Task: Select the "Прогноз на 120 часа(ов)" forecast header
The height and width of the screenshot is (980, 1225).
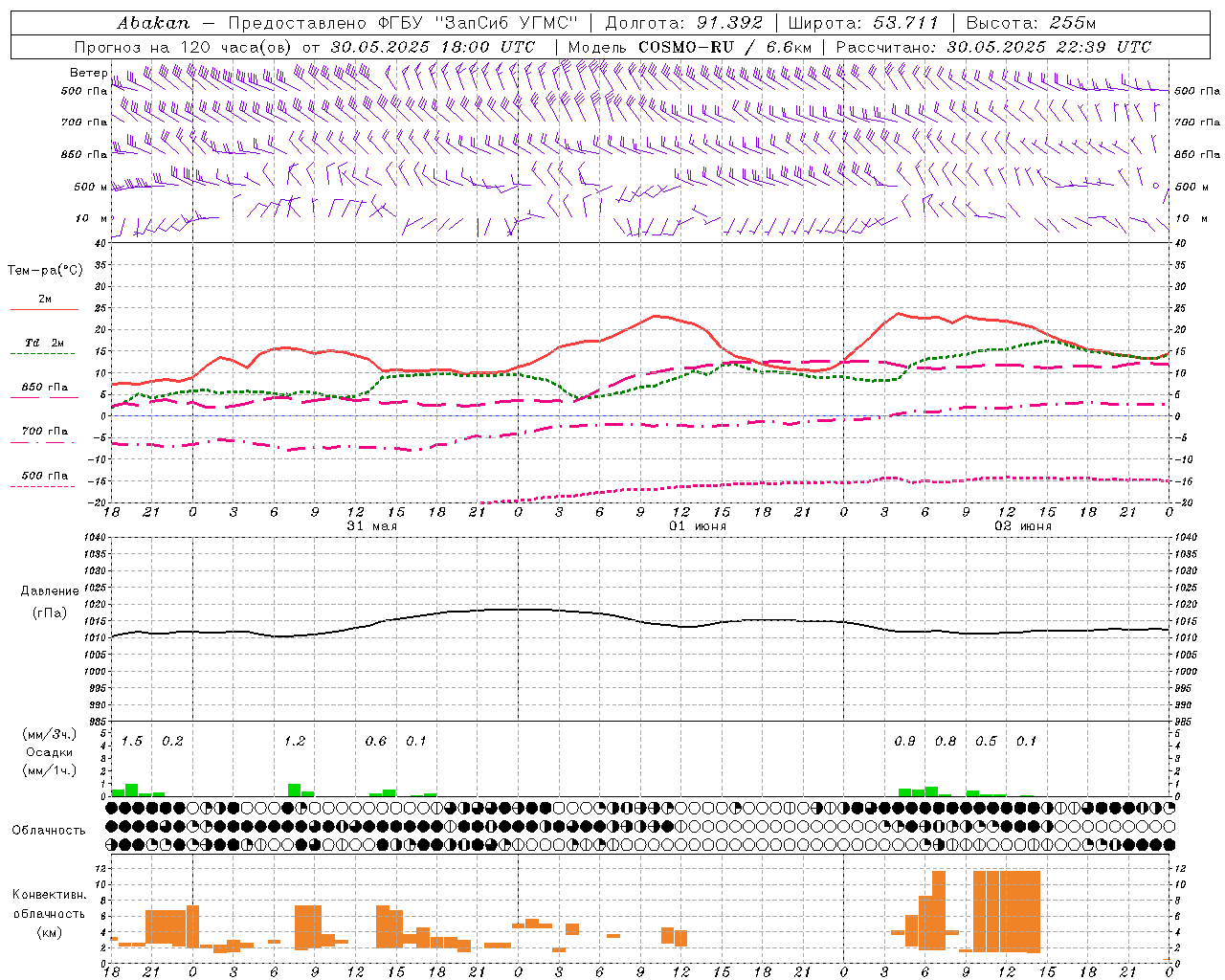Action: tap(184, 47)
